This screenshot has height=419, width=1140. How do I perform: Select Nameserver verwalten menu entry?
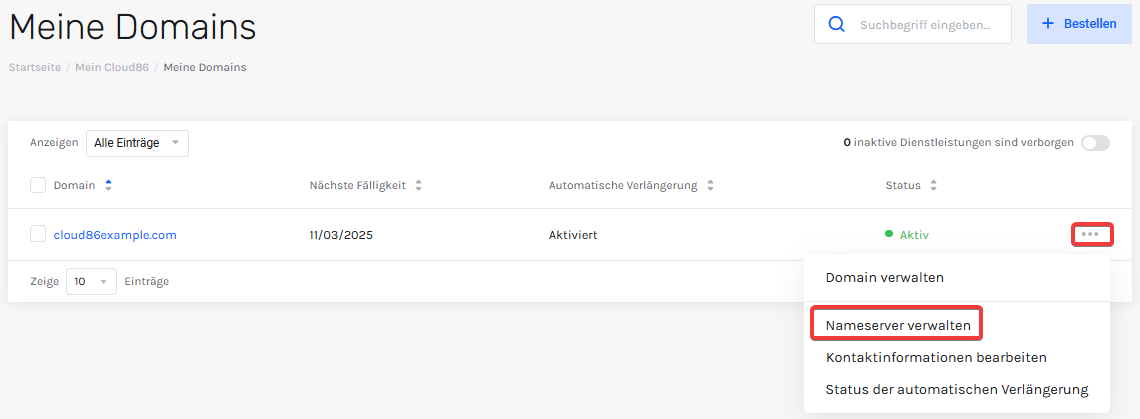pos(898,325)
